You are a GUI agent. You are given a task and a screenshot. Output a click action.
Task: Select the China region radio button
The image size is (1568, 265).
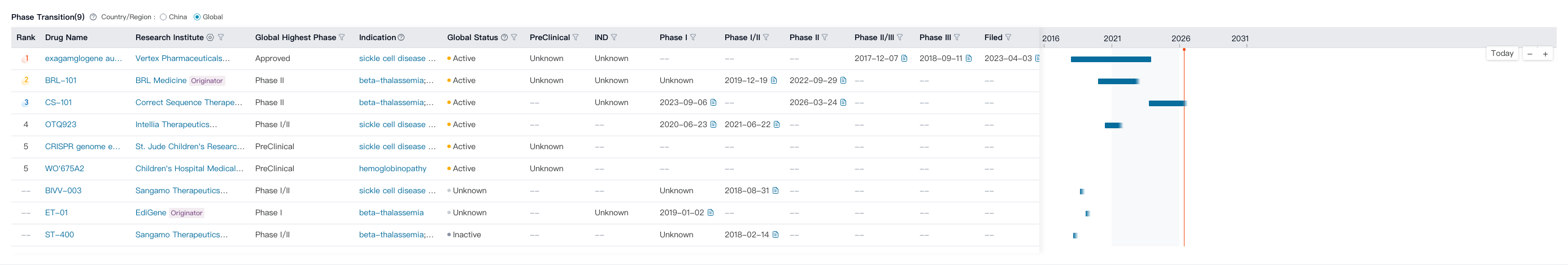tap(163, 17)
